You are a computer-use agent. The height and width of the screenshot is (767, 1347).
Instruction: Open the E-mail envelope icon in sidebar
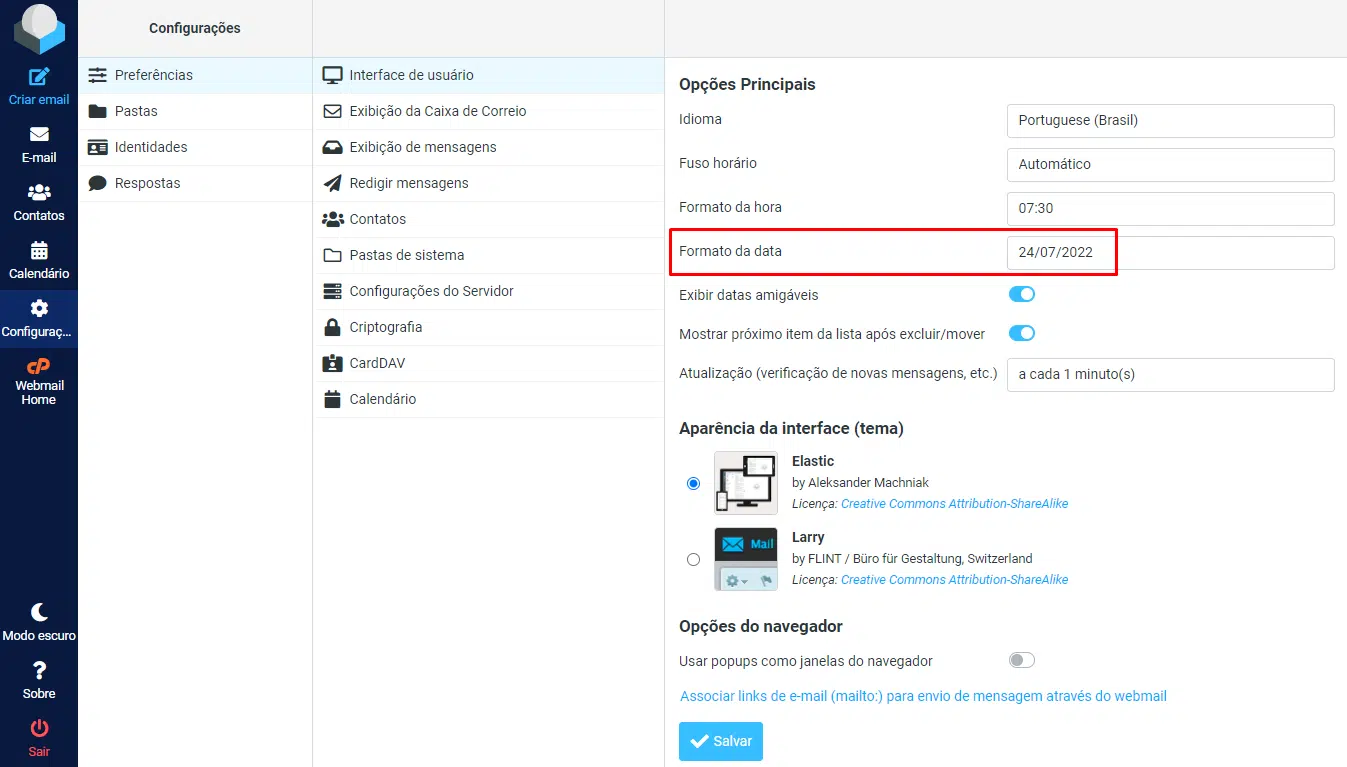tap(39, 135)
